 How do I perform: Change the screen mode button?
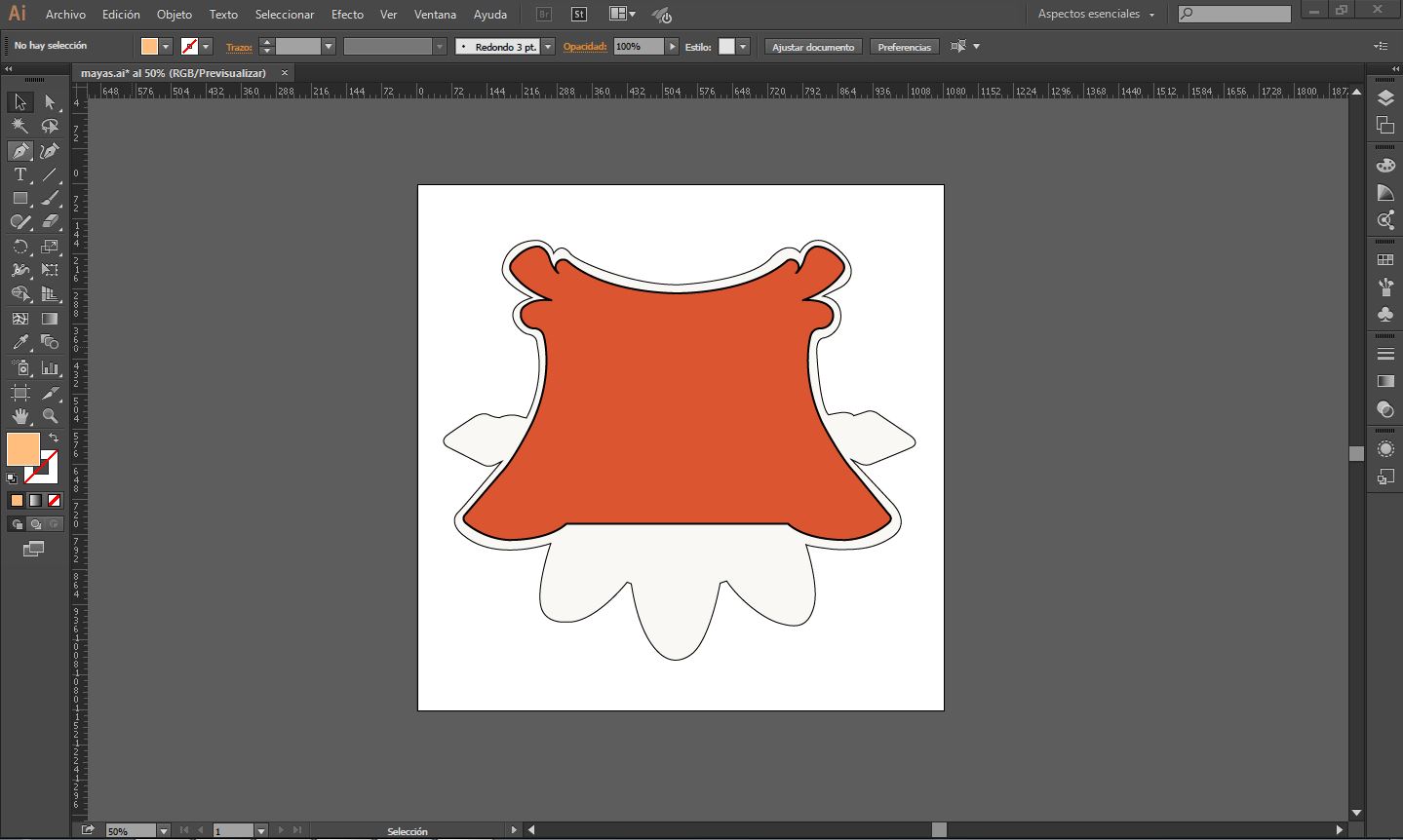click(x=33, y=550)
